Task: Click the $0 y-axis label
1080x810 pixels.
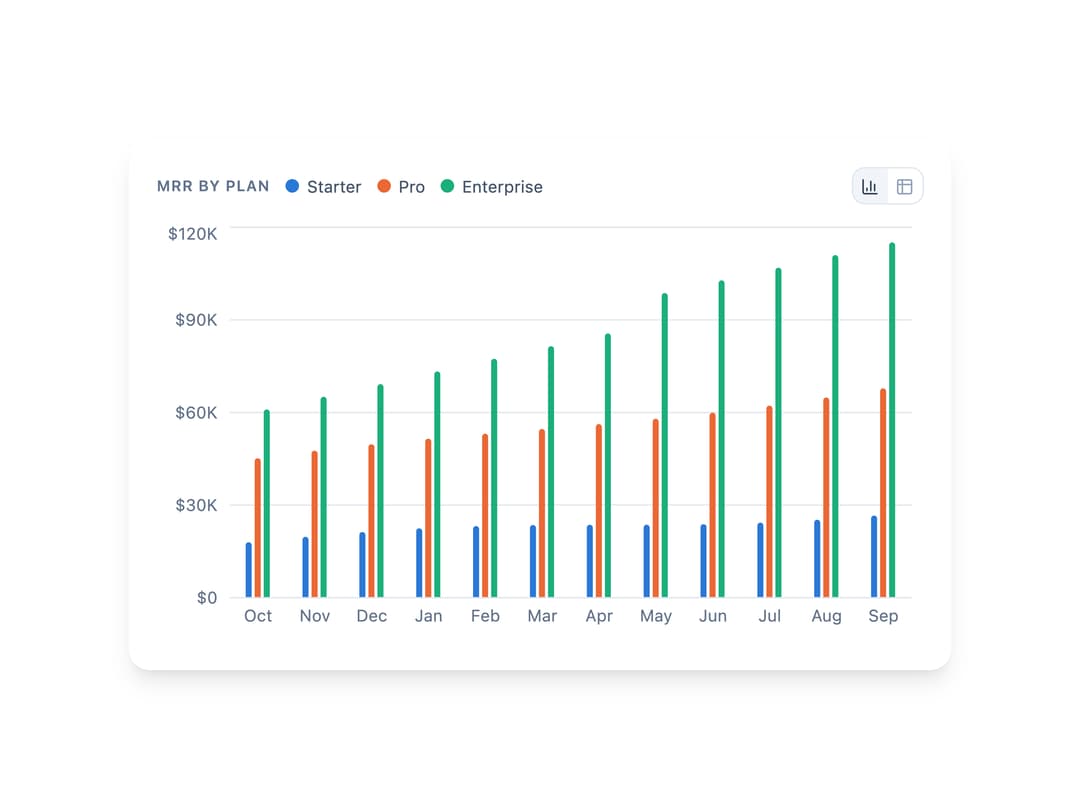Action: tap(207, 598)
